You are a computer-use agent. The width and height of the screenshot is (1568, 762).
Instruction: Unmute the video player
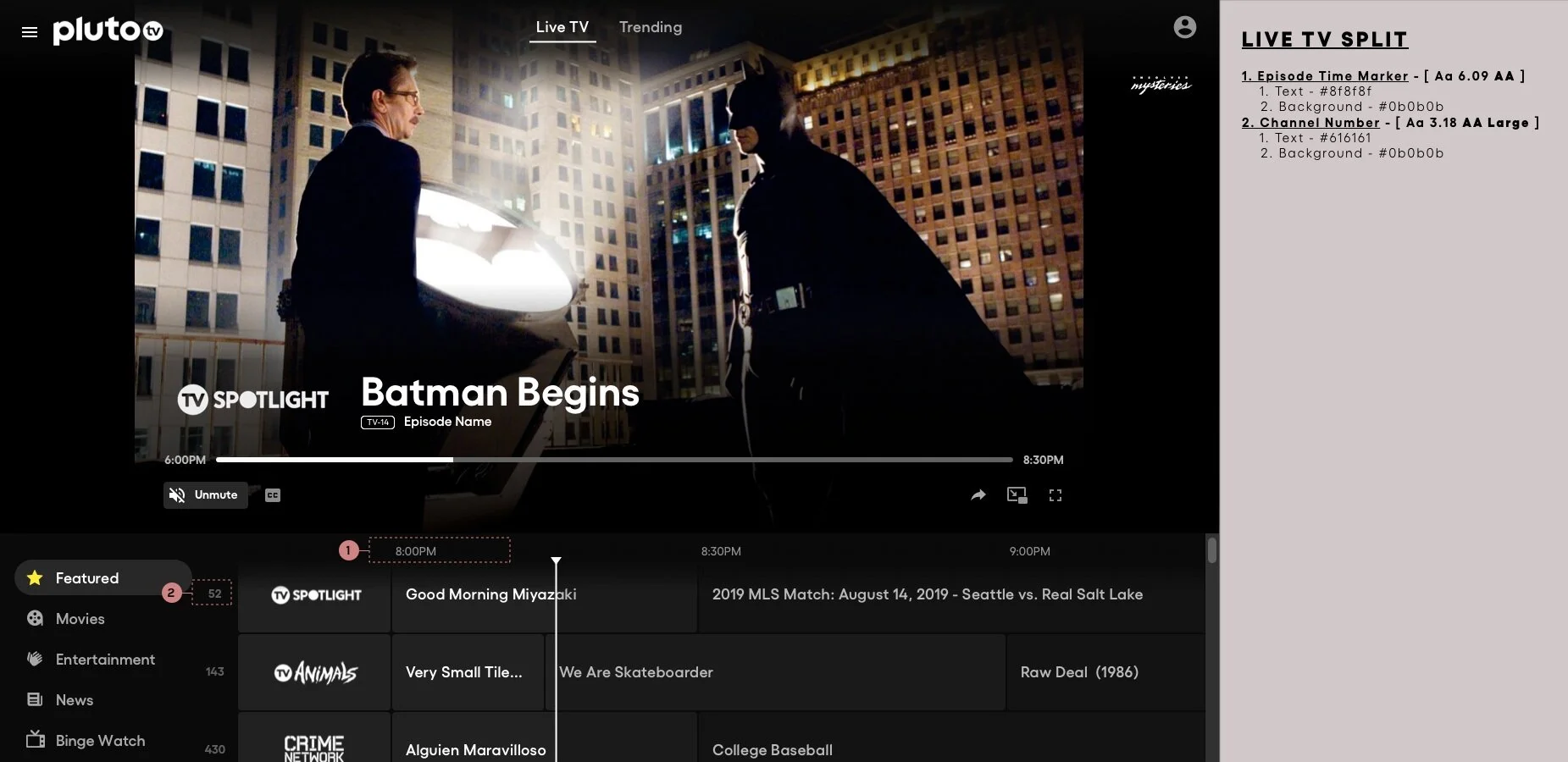[x=205, y=495]
